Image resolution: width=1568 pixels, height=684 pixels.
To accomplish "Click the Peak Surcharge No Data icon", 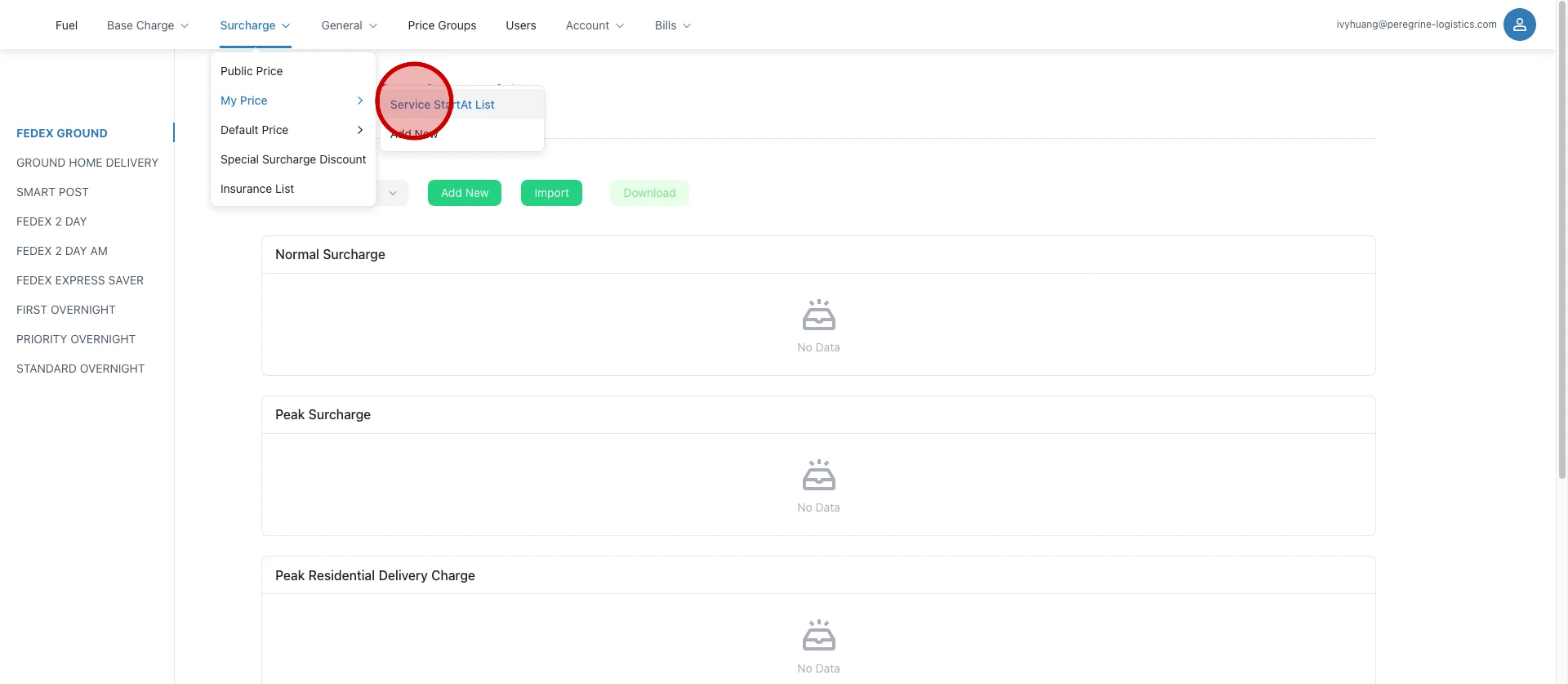I will coord(818,476).
